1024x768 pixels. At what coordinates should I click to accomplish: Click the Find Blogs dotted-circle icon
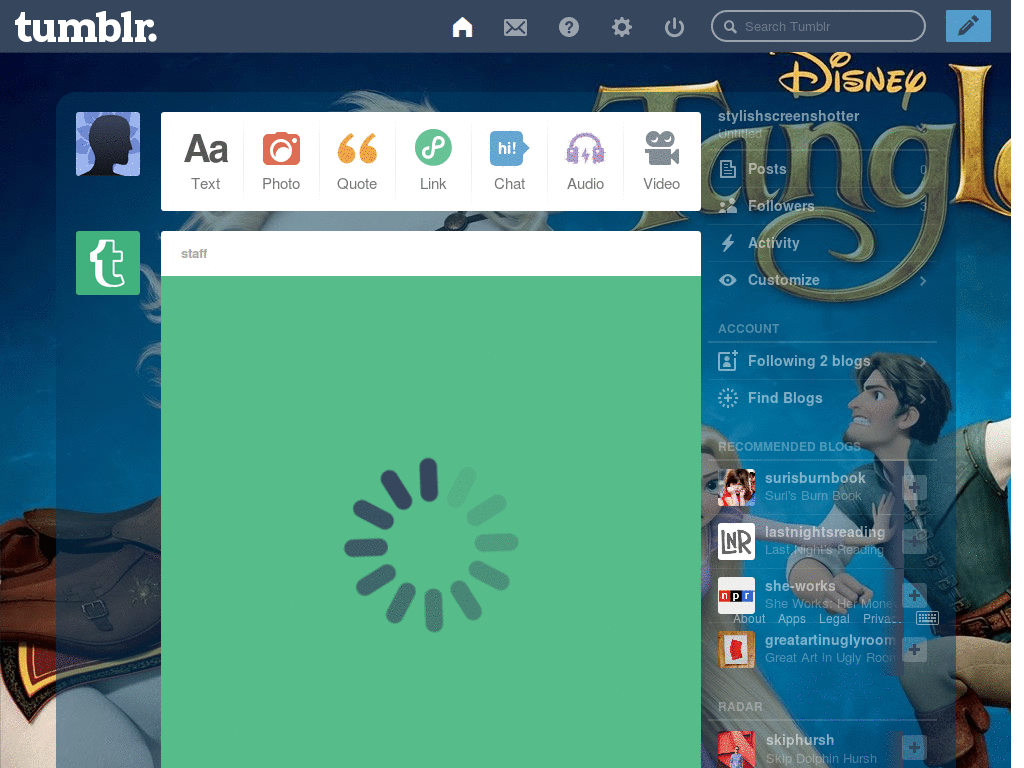(x=728, y=398)
